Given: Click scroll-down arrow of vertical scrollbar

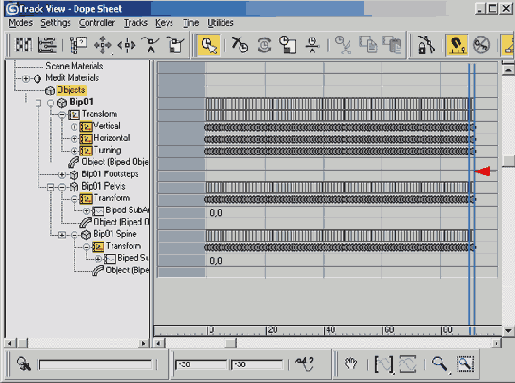Looking at the screenshot, I should coord(508,331).
